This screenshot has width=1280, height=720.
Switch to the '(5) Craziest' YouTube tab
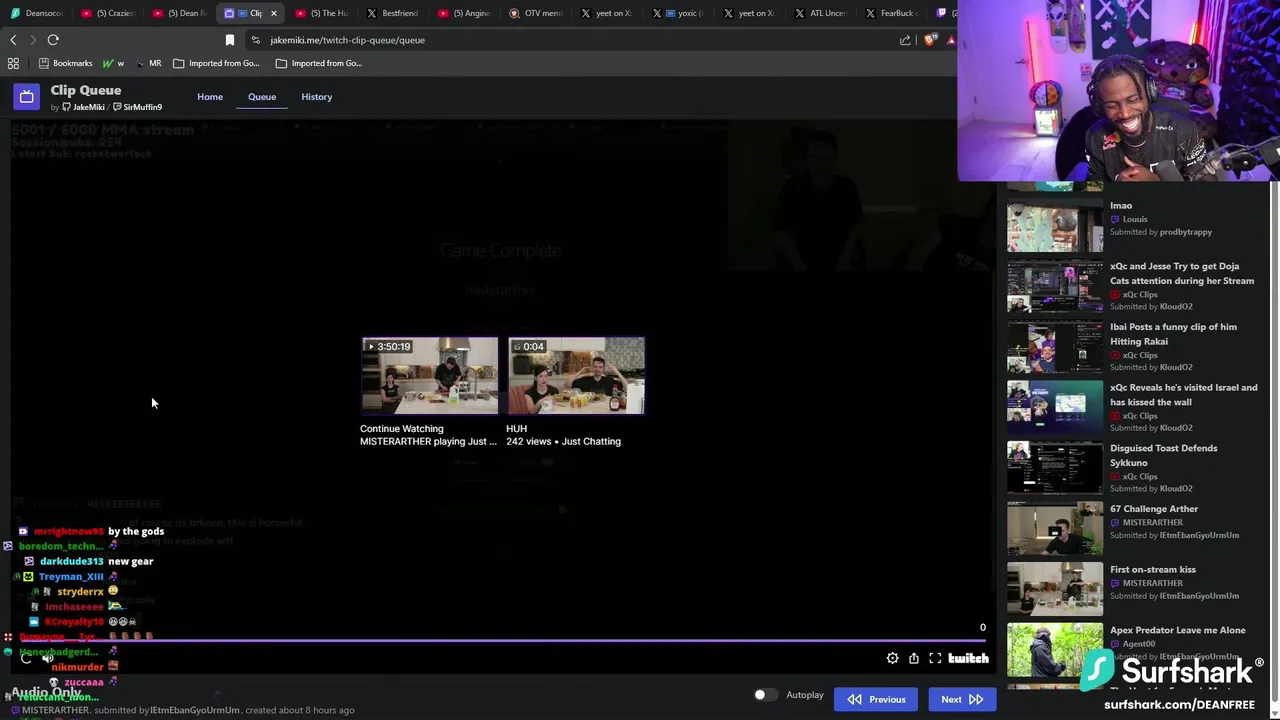108,13
